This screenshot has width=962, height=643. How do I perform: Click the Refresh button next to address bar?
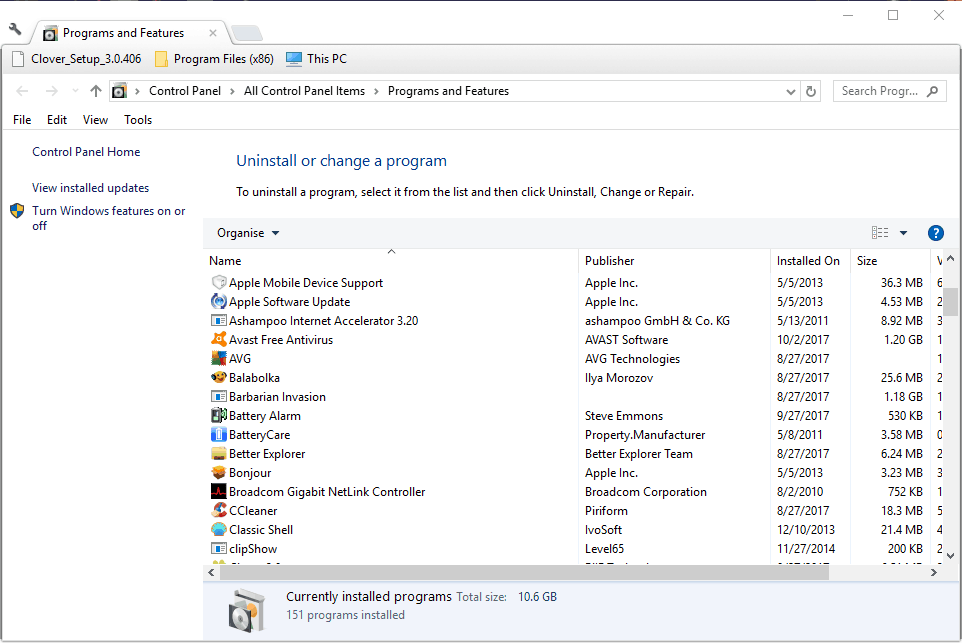(811, 91)
